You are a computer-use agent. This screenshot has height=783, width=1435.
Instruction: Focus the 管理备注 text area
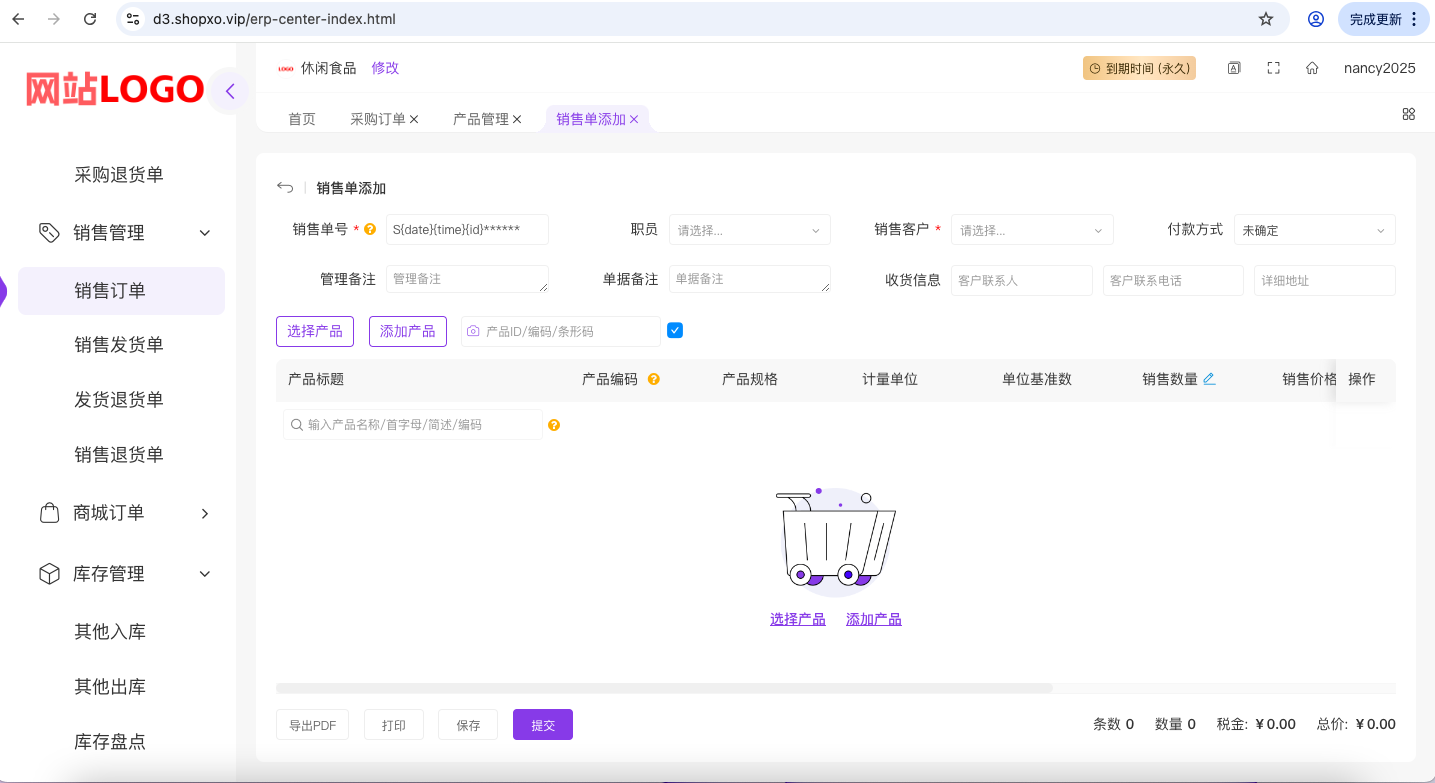(467, 279)
